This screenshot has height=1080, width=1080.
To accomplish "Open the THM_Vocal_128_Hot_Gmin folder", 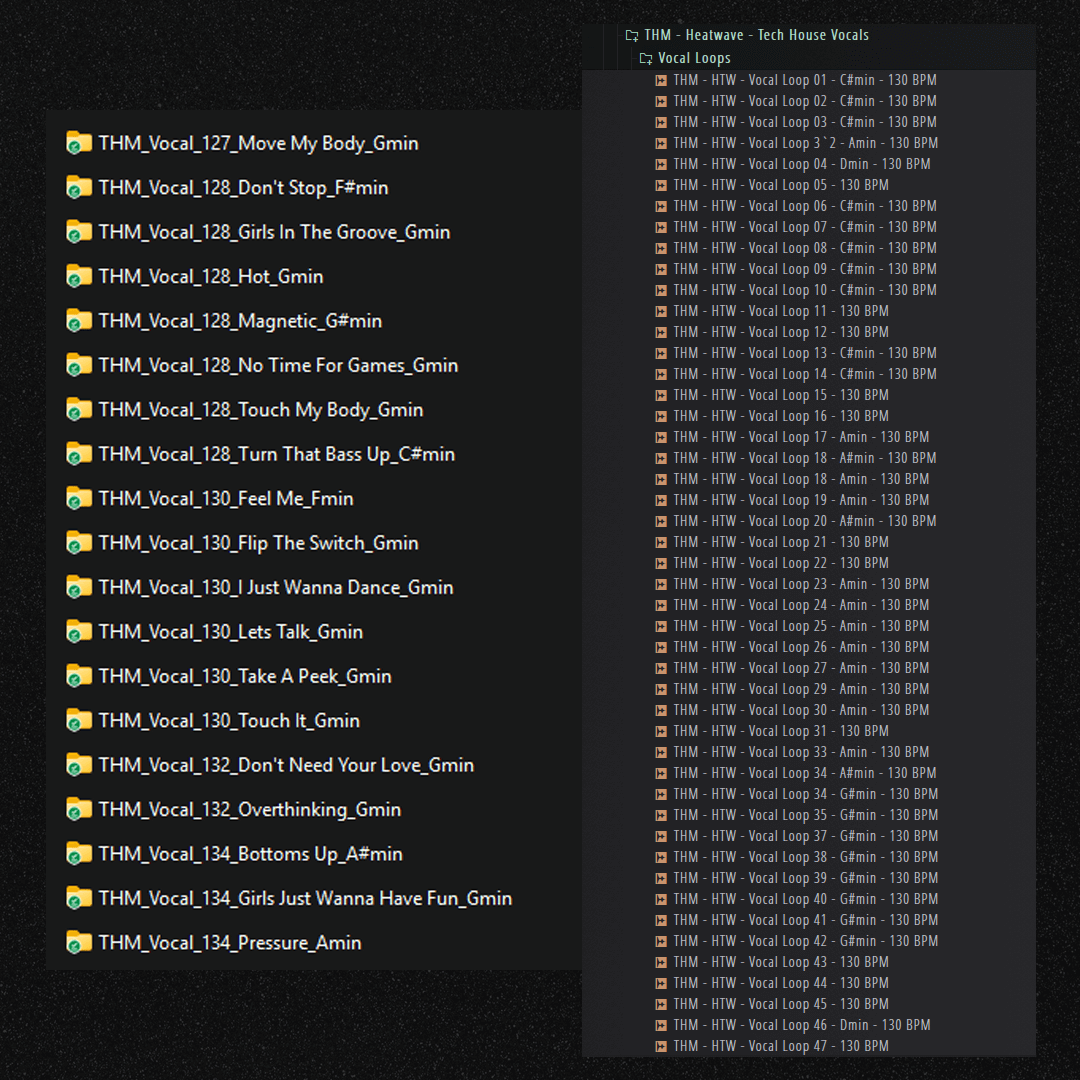I will [x=210, y=276].
